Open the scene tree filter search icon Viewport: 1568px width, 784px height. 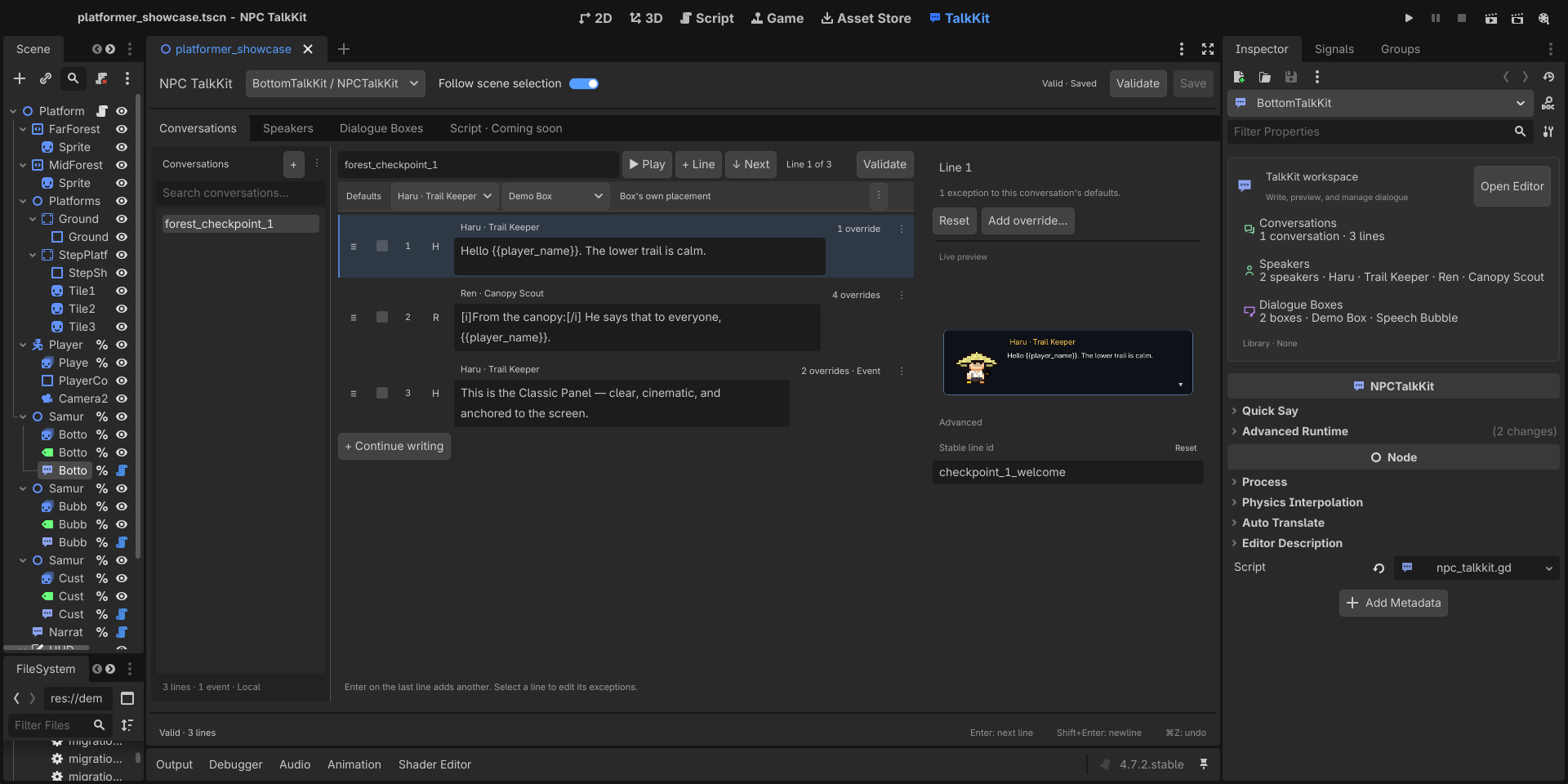pyautogui.click(x=73, y=78)
